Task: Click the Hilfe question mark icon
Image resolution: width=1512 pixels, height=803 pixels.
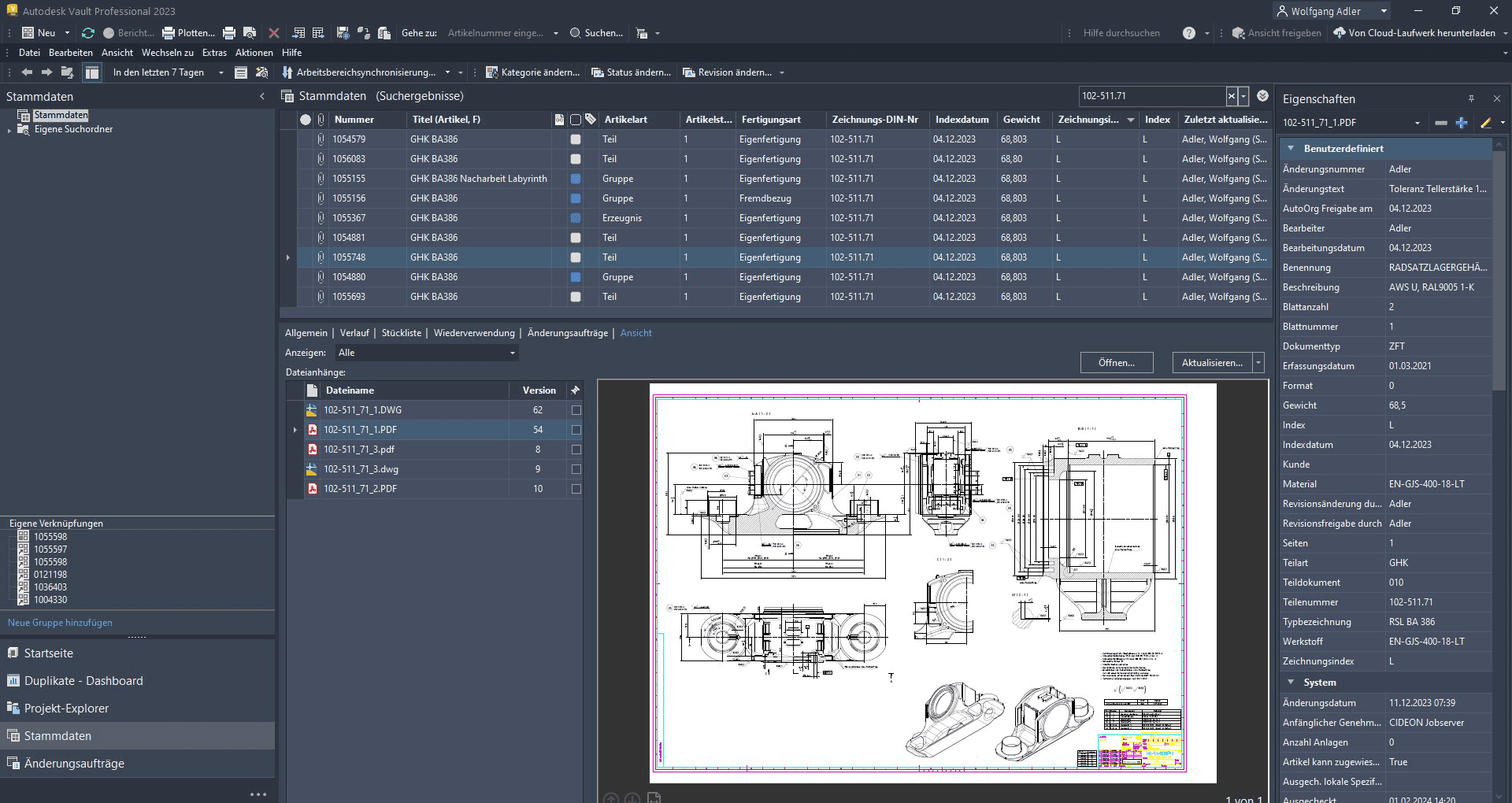Action: click(x=1189, y=33)
